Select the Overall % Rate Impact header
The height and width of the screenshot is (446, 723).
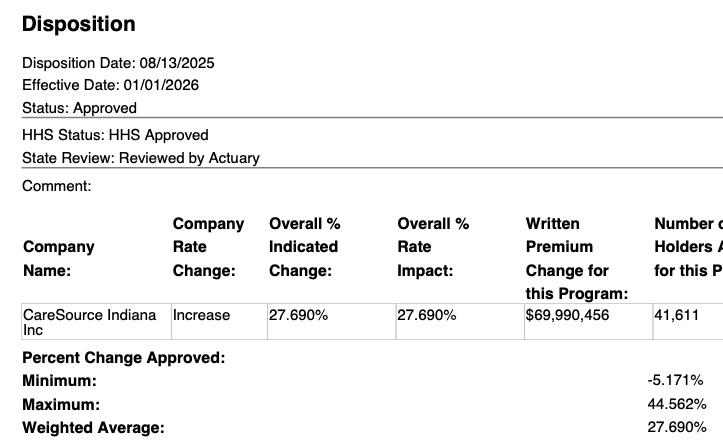point(433,247)
